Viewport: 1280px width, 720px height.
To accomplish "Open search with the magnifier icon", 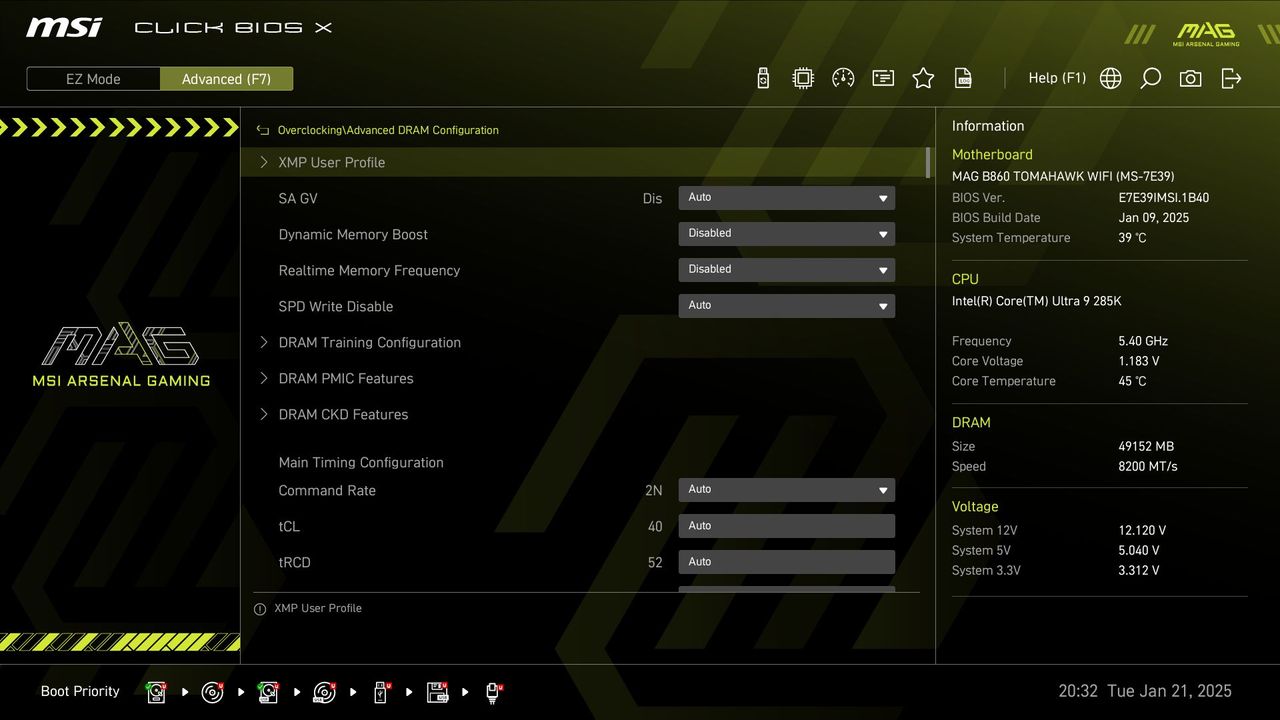I will click(1151, 78).
